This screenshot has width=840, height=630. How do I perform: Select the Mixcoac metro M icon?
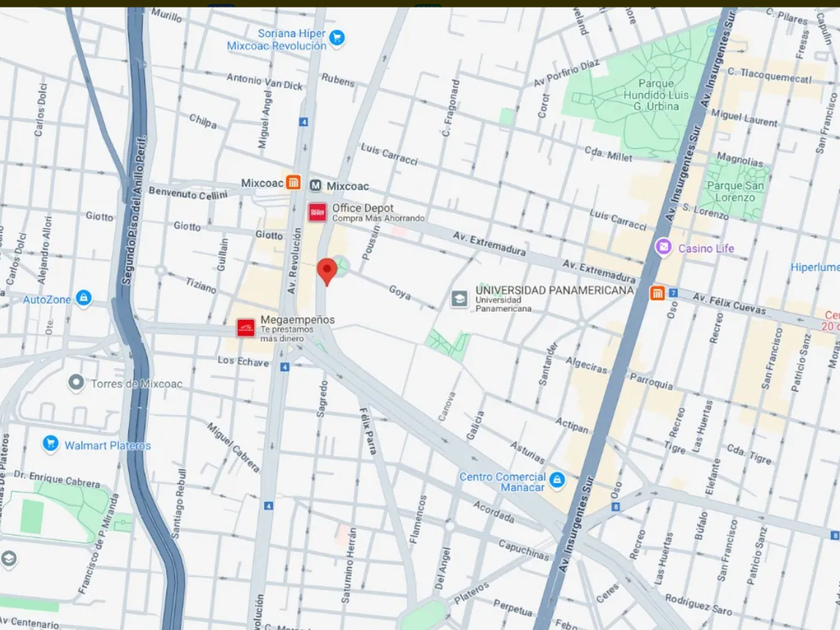tap(316, 185)
